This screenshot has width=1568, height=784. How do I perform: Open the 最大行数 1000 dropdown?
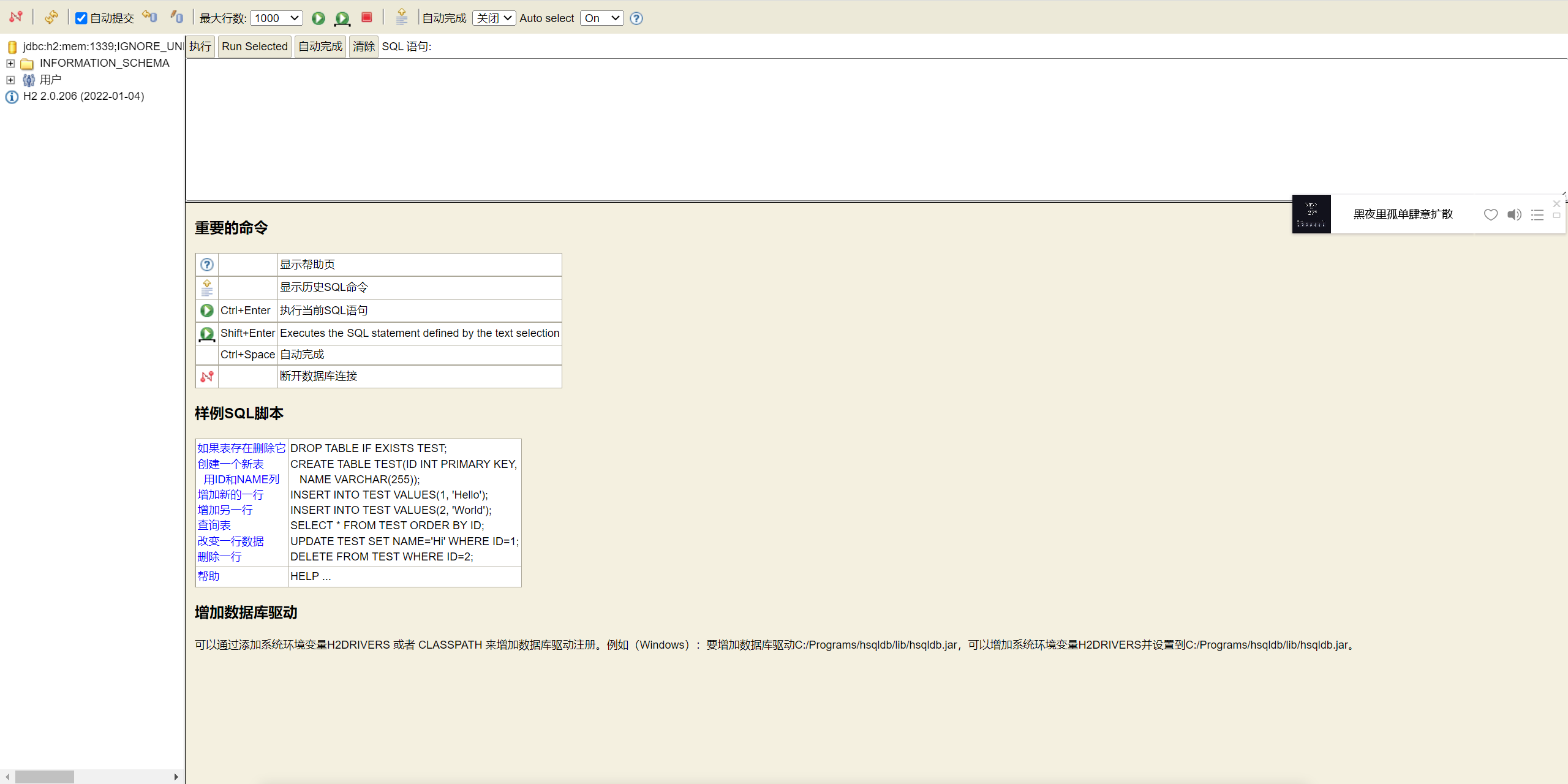[x=277, y=18]
